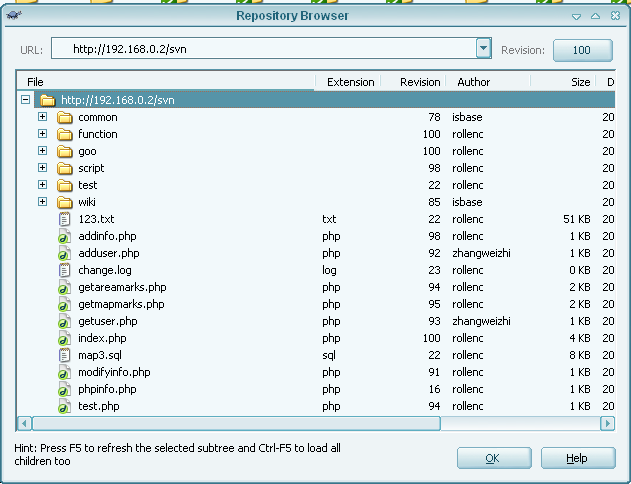Select the addinfo.php file name
This screenshot has width=631, height=484.
pos(107,236)
